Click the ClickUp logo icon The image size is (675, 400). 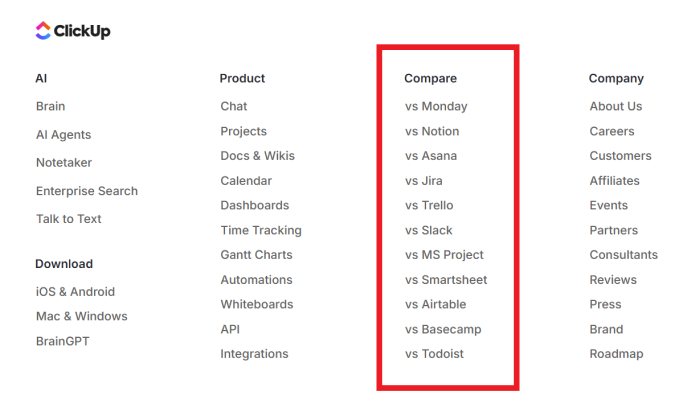(43, 31)
